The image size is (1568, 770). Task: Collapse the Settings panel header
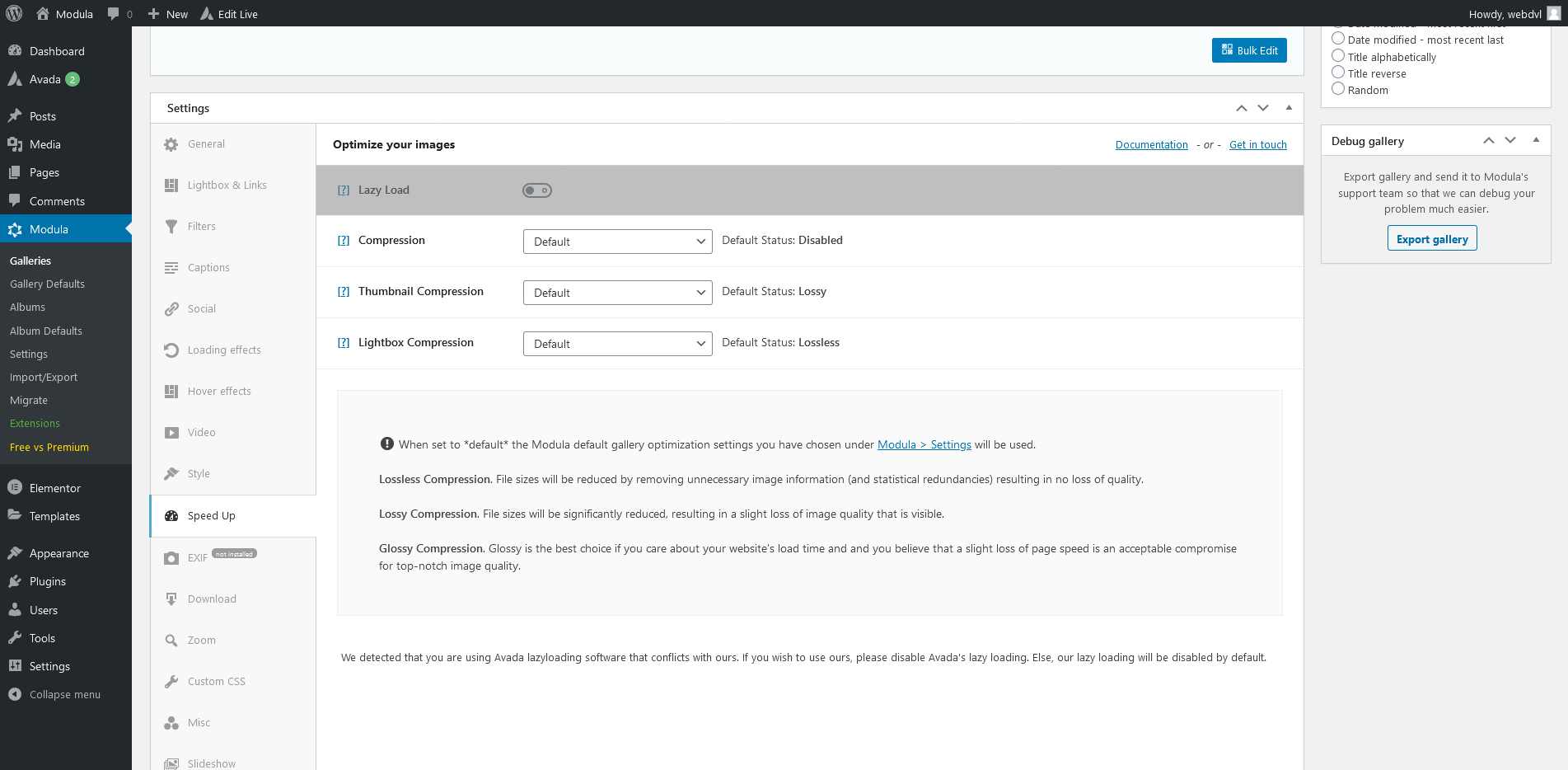(x=1288, y=107)
